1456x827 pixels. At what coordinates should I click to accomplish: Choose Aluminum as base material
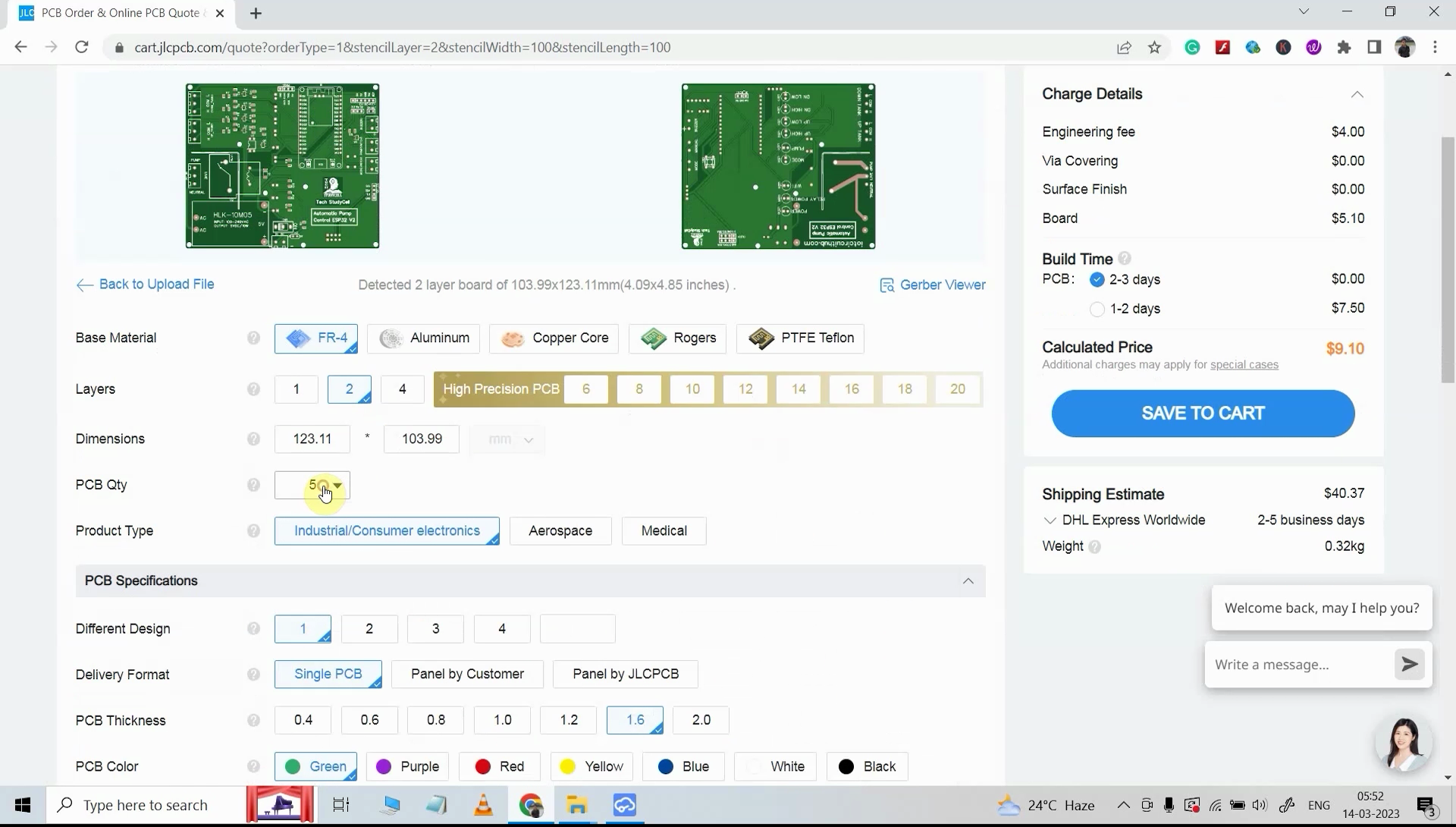(x=424, y=338)
